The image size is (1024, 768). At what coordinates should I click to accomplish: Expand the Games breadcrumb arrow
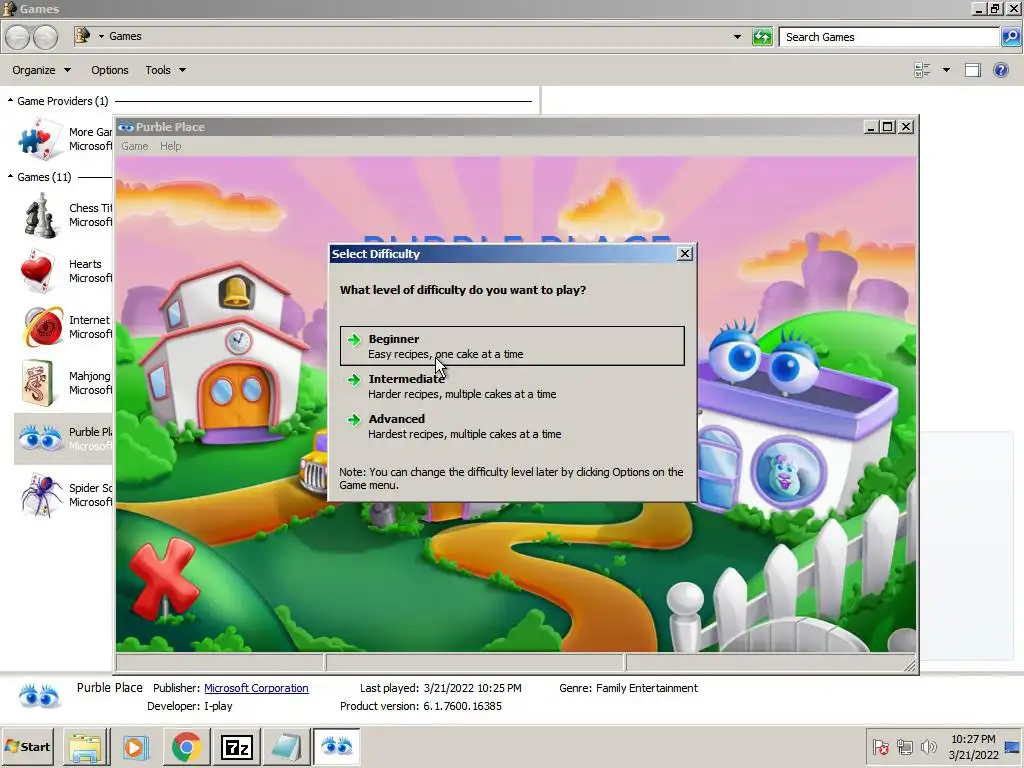click(x=101, y=37)
